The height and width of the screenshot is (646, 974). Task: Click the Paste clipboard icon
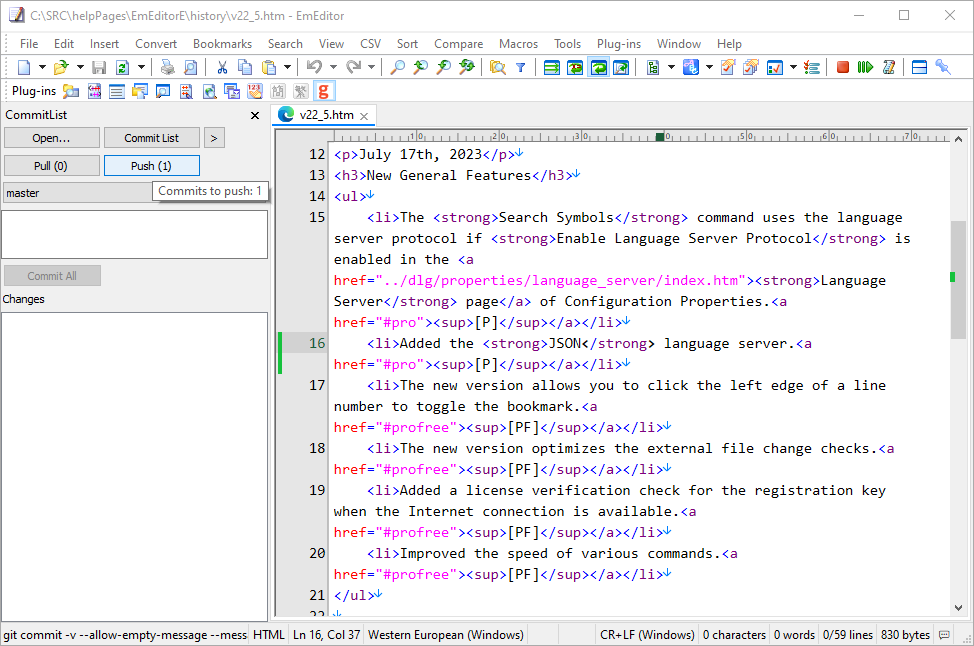(269, 67)
